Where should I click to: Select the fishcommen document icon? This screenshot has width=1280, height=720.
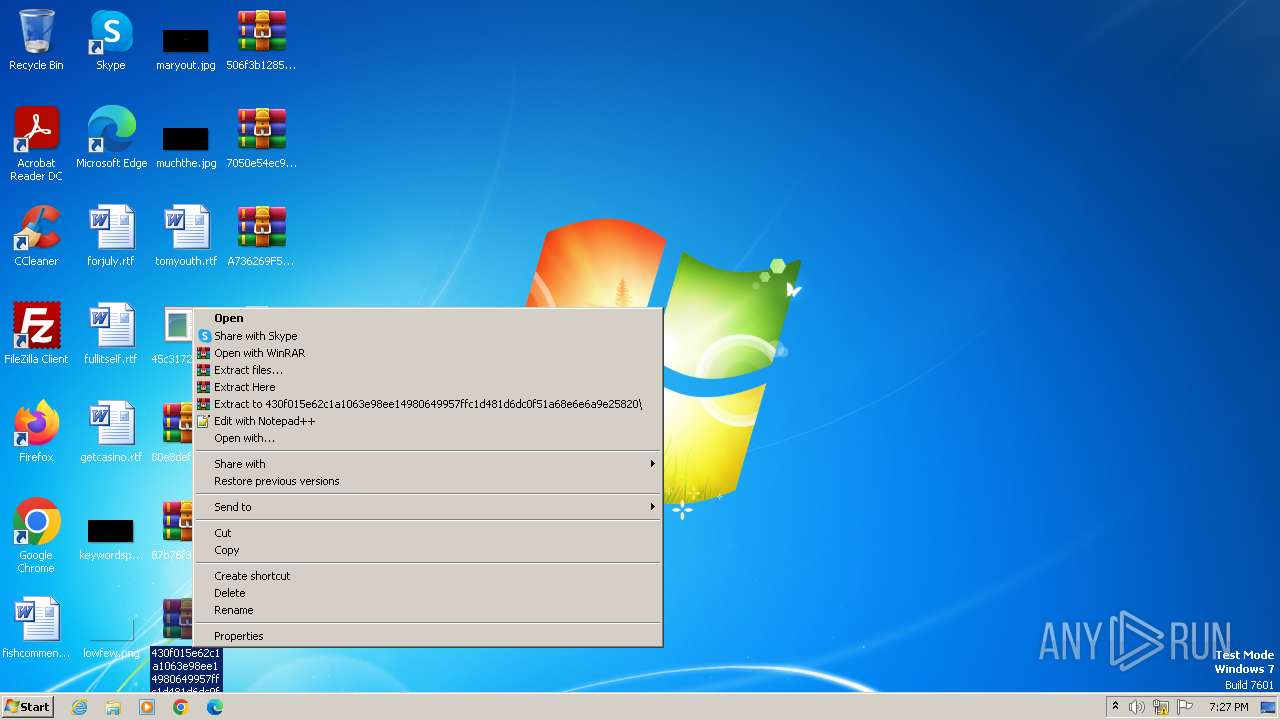[x=36, y=628]
